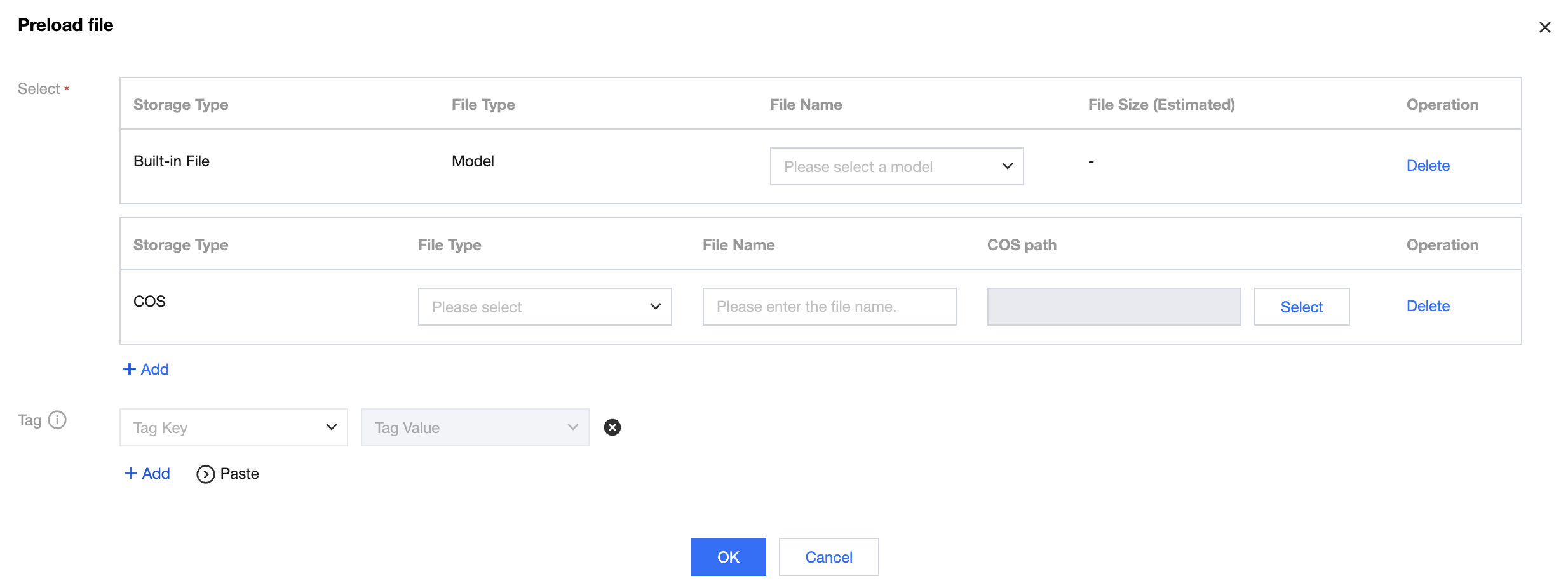Close the Preload file dialog

tap(1544, 27)
